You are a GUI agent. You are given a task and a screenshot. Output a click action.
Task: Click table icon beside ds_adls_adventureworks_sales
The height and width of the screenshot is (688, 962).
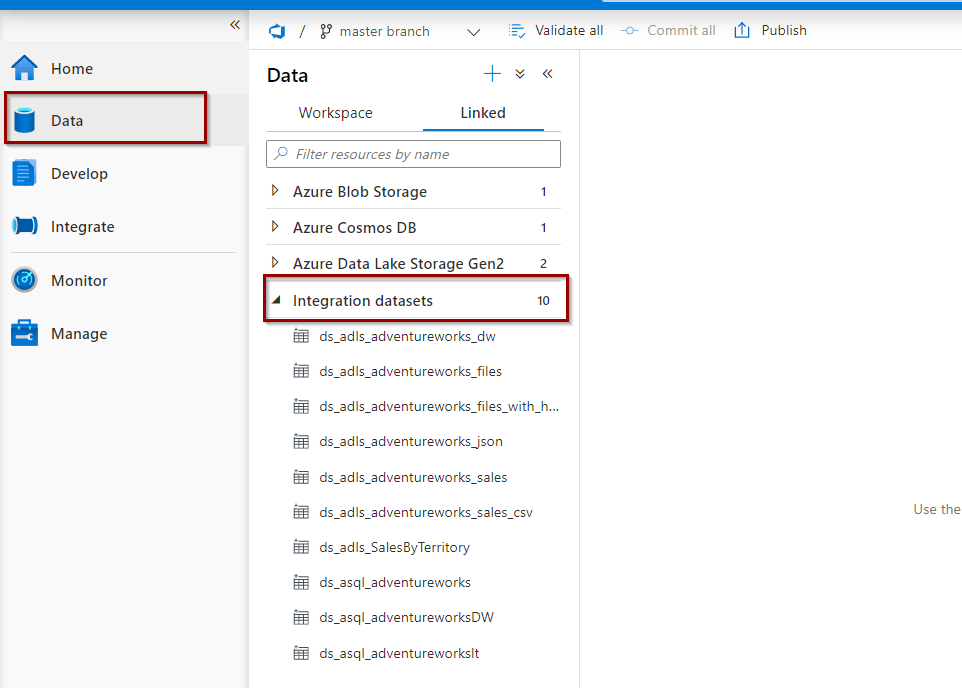coord(301,477)
